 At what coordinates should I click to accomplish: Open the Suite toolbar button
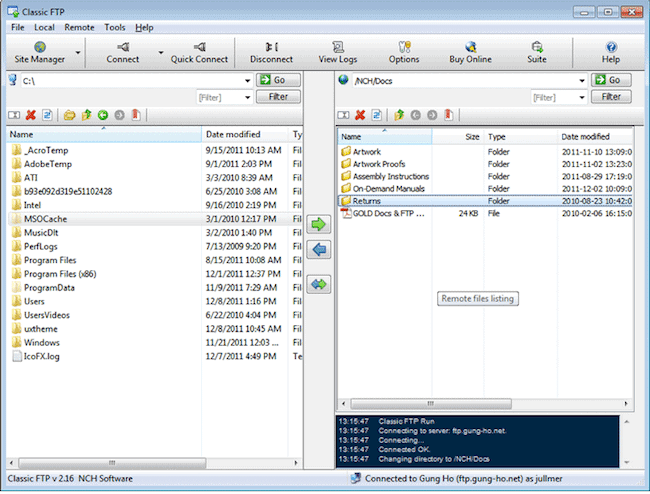tap(537, 53)
